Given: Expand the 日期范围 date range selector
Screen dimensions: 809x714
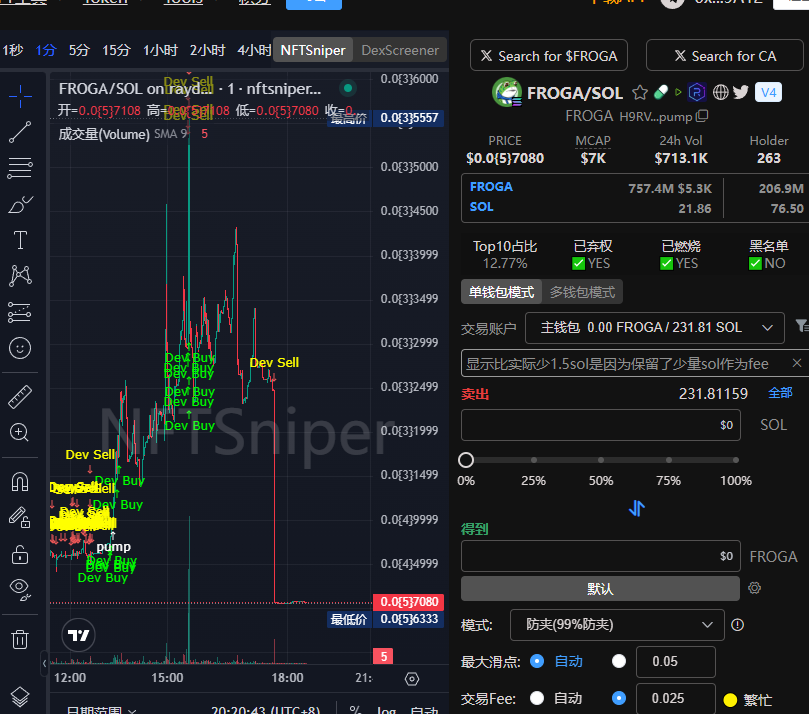Looking at the screenshot, I should [x=101, y=709].
